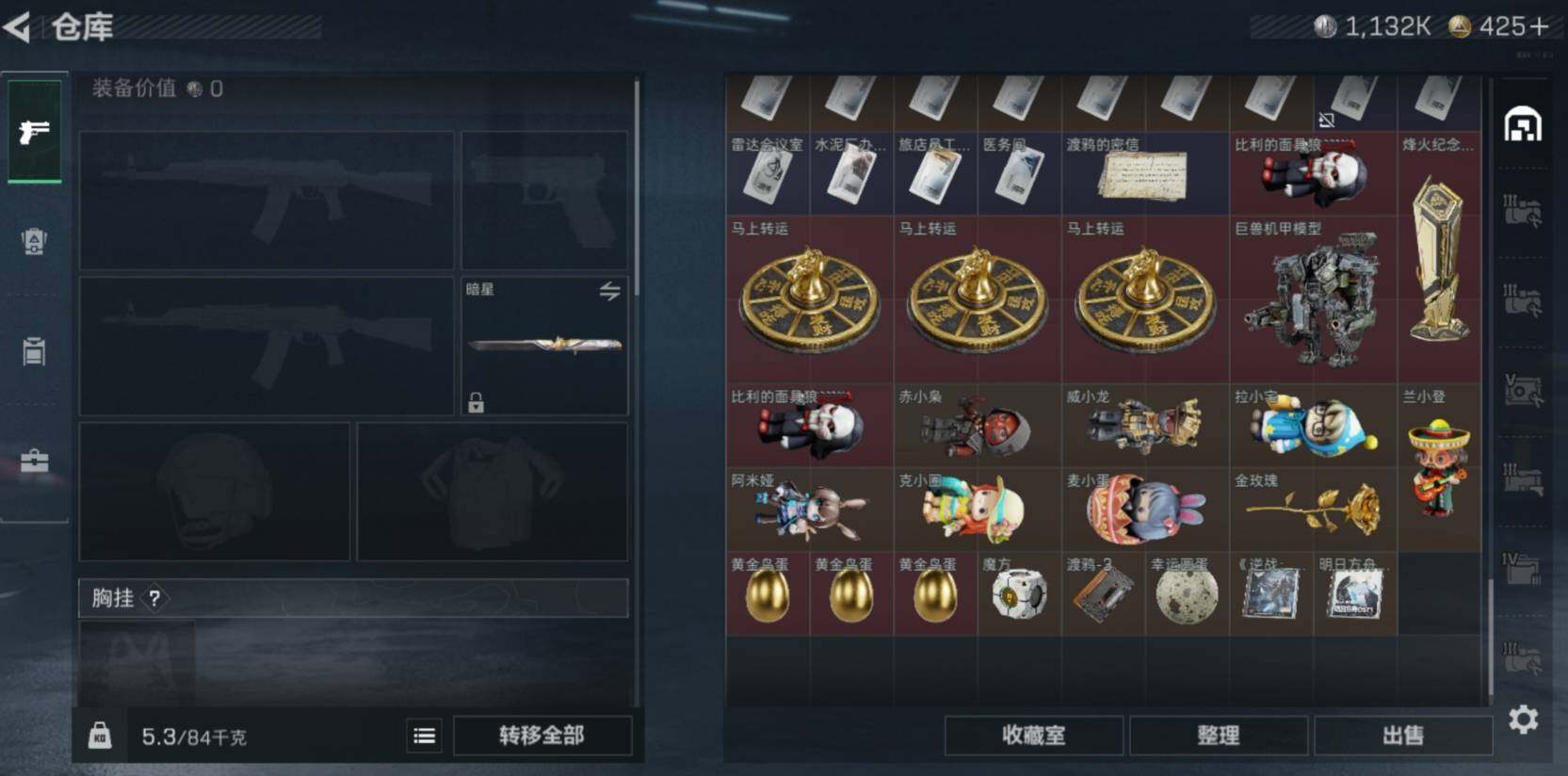Select the main warehouse icon in right sidebar
The image size is (1568, 776).
tap(1523, 124)
